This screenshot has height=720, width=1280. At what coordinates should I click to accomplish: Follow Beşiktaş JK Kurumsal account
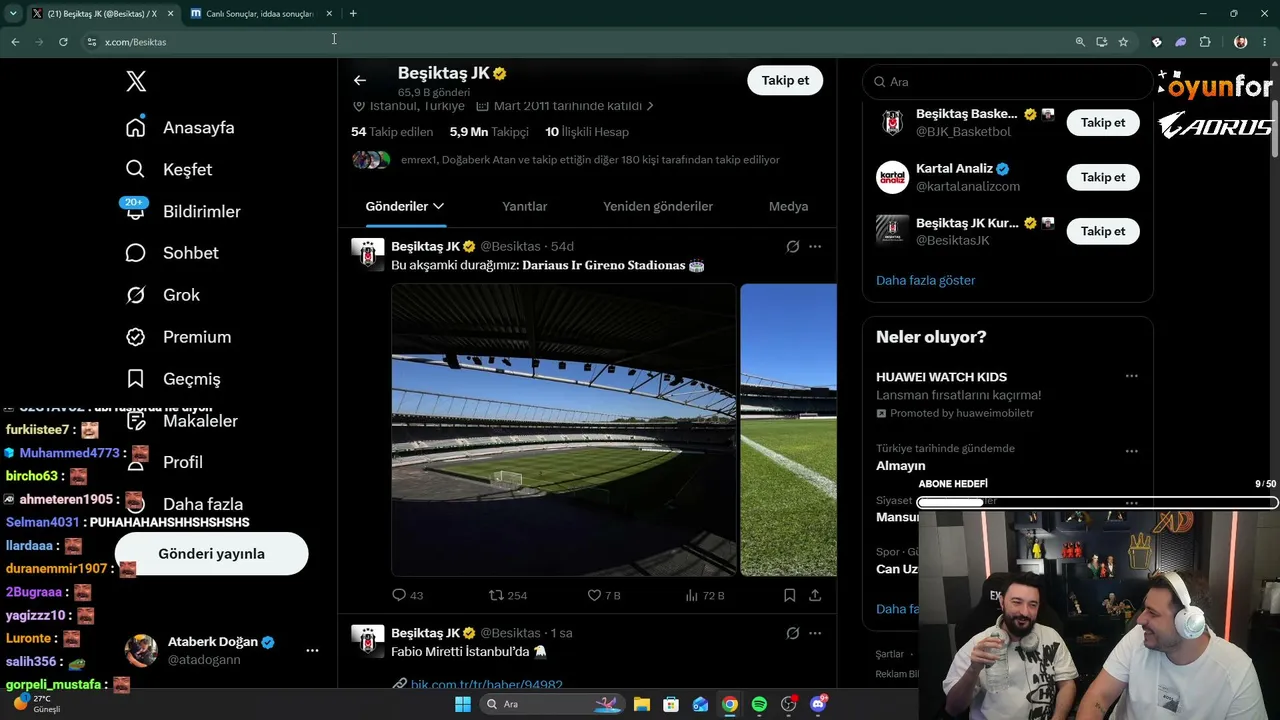[1103, 231]
